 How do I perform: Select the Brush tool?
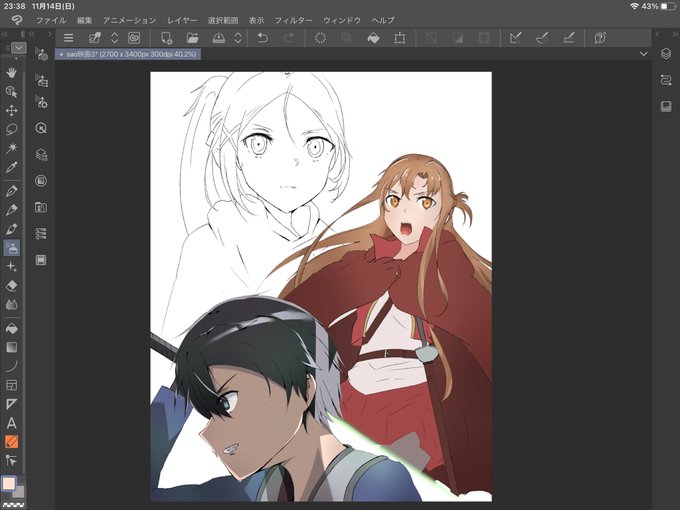[x=12, y=229]
